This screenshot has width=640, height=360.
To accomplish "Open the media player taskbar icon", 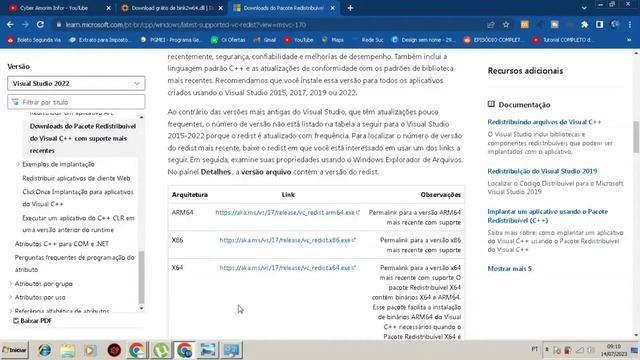I will 91,350.
